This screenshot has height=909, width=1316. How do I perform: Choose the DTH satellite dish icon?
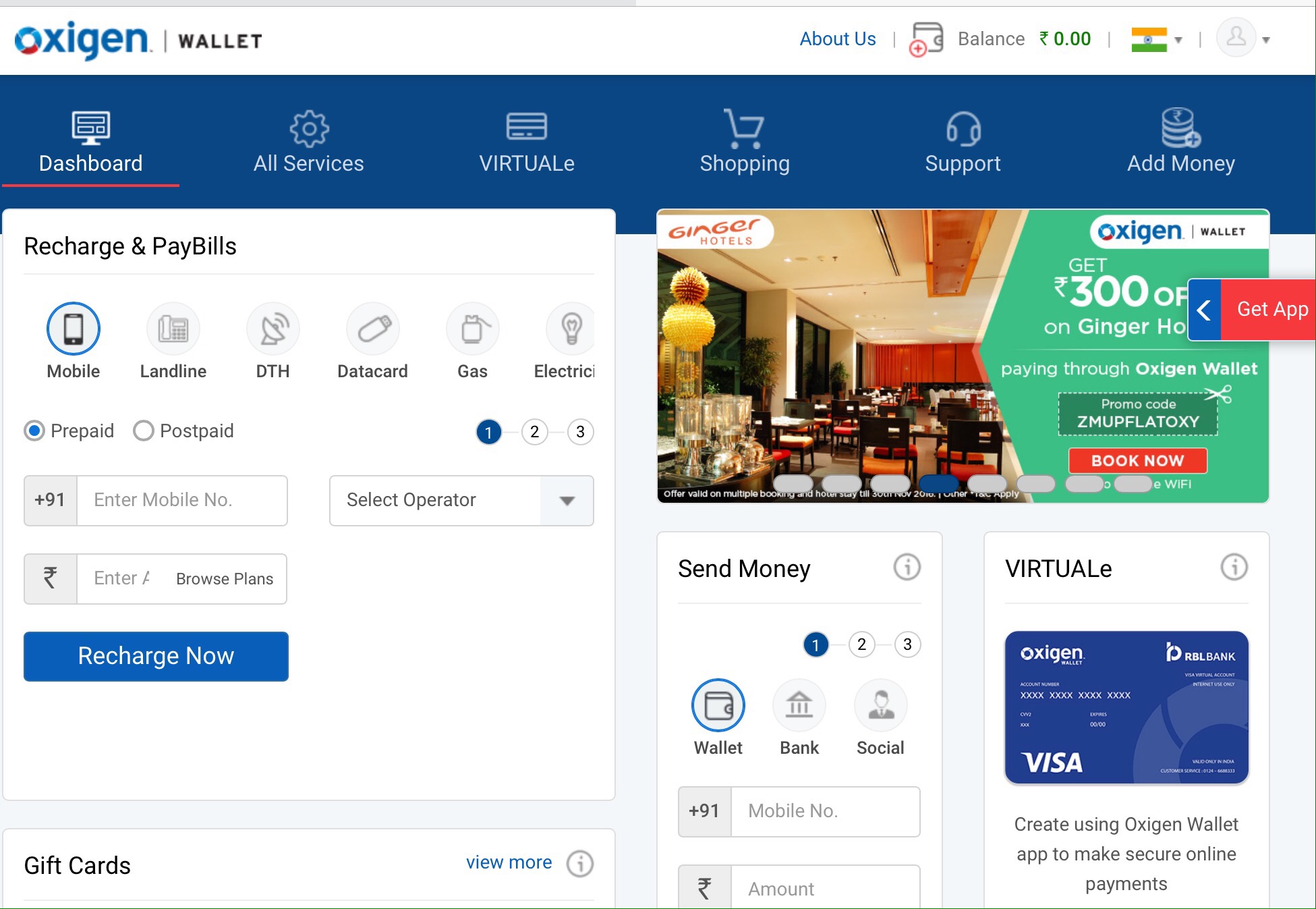(273, 329)
